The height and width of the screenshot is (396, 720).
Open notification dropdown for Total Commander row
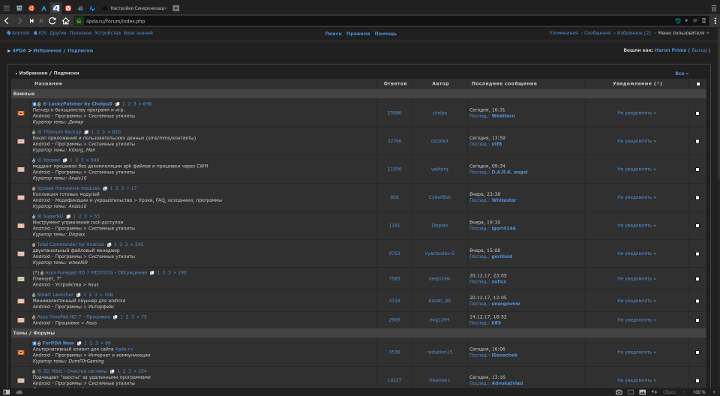pos(636,253)
